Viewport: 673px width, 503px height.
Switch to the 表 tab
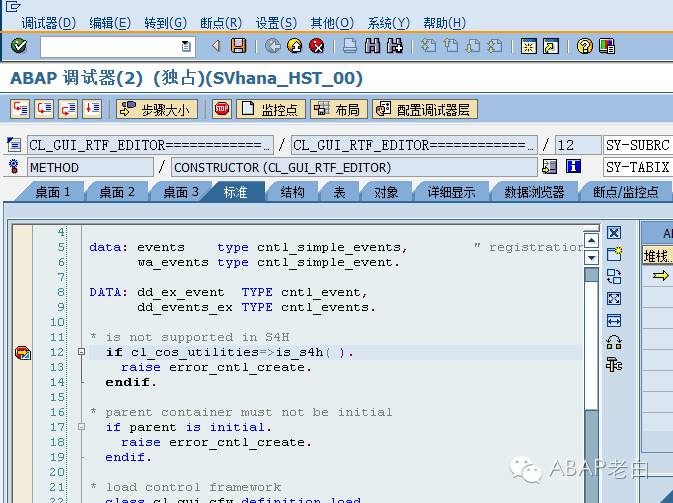pos(339,192)
